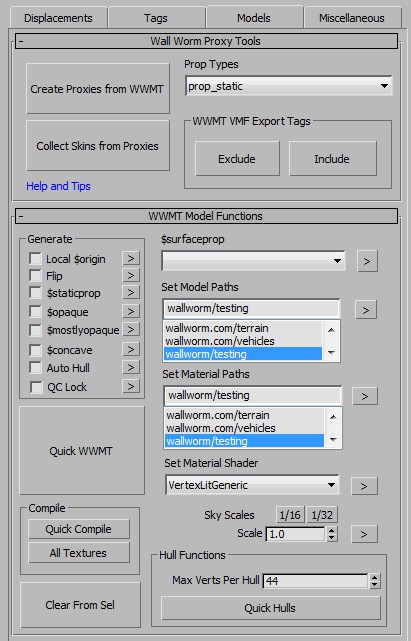Toggle the Flip checkbox

pyautogui.click(x=36, y=276)
